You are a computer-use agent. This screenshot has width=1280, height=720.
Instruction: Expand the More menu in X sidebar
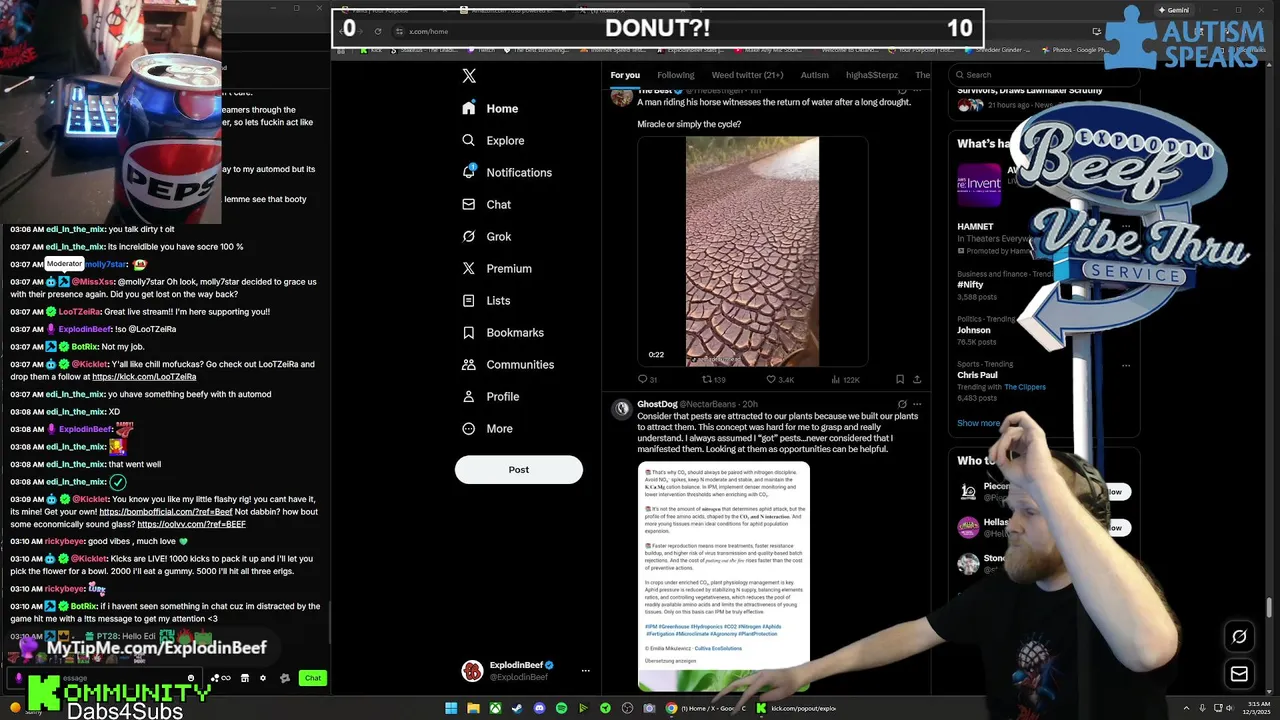[487, 428]
